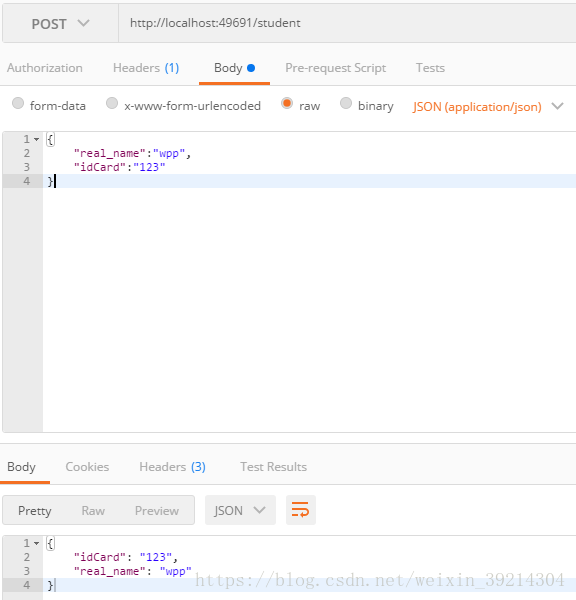The width and height of the screenshot is (576, 600).
Task: Open the Tests tab
Action: coord(430,68)
